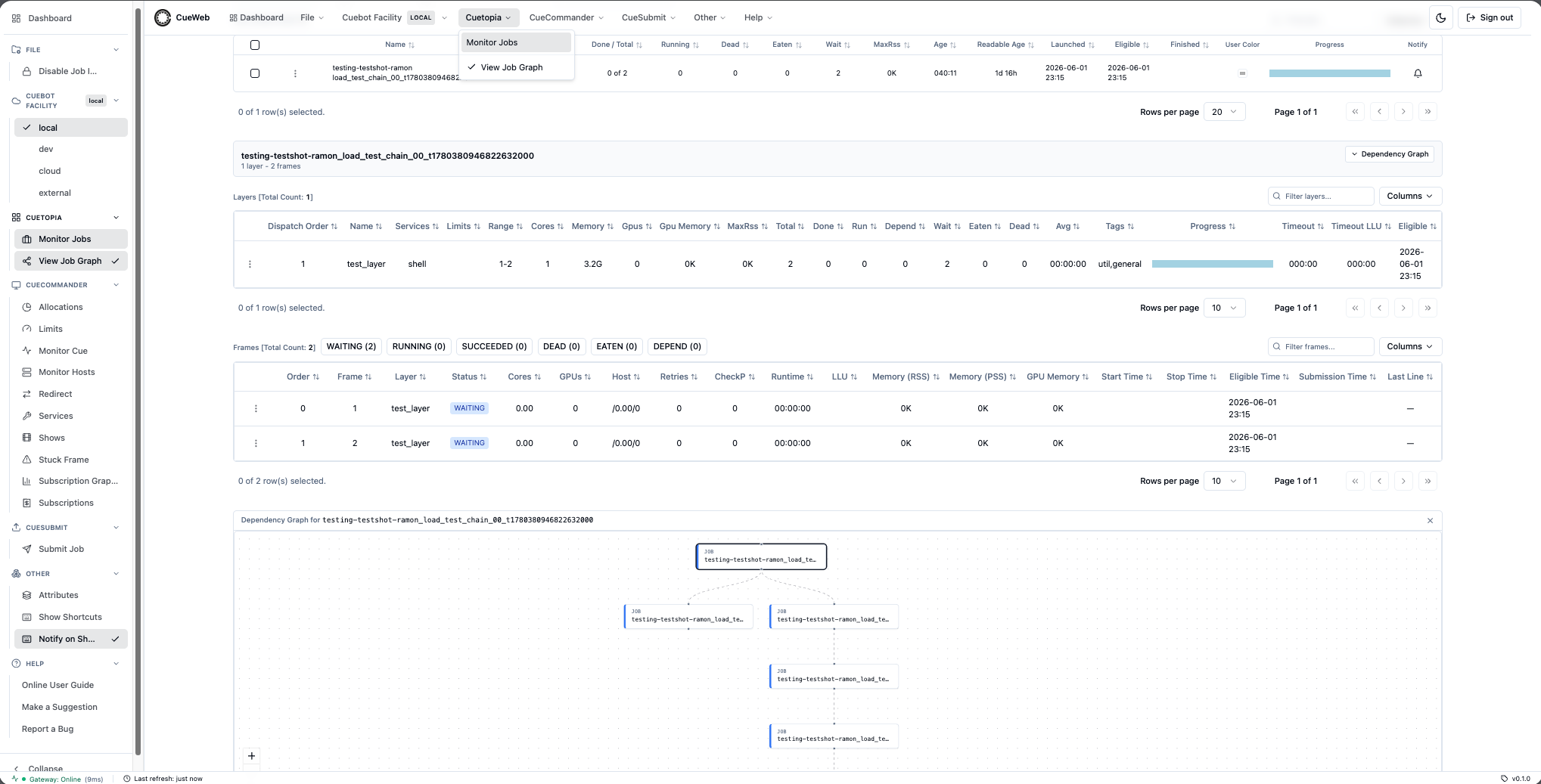Select all jobs header checkbox
Screen dimensions: 1541x784
255,45
